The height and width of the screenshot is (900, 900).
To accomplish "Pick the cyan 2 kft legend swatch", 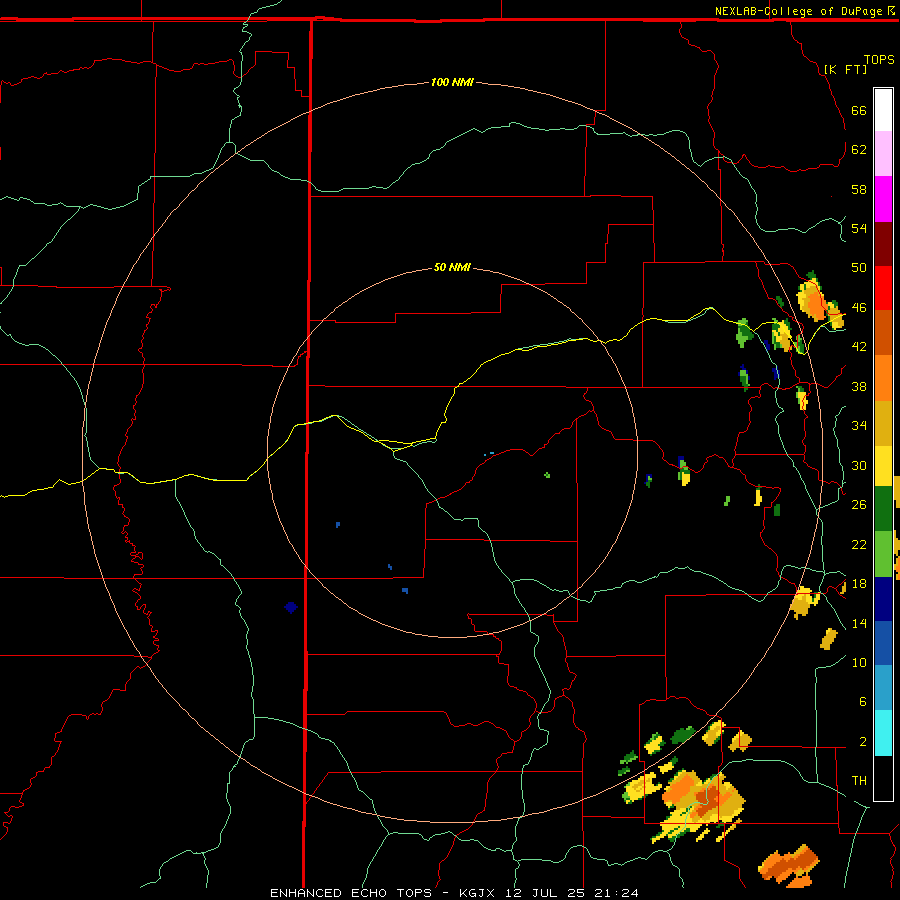I will point(883,733).
